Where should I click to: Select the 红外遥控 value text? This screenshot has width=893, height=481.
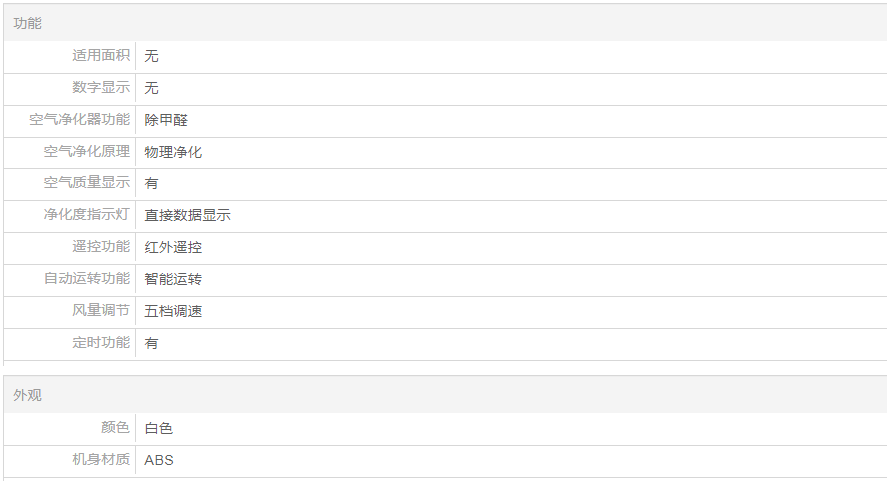[173, 247]
